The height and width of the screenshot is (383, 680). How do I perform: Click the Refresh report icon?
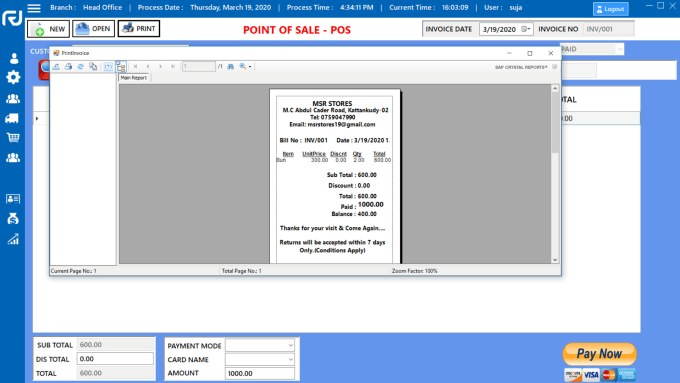(81, 66)
